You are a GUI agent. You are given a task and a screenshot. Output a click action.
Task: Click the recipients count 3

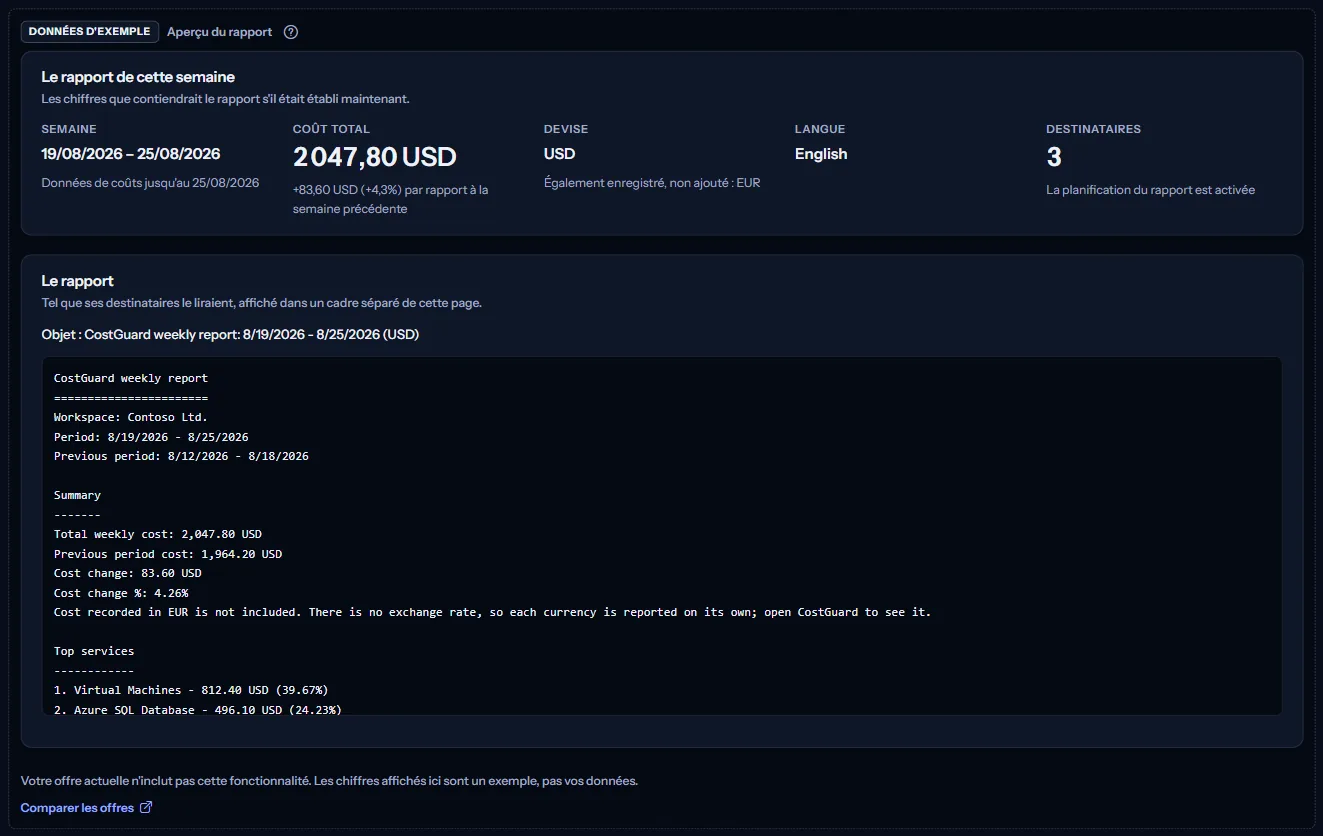pyautogui.click(x=1054, y=157)
